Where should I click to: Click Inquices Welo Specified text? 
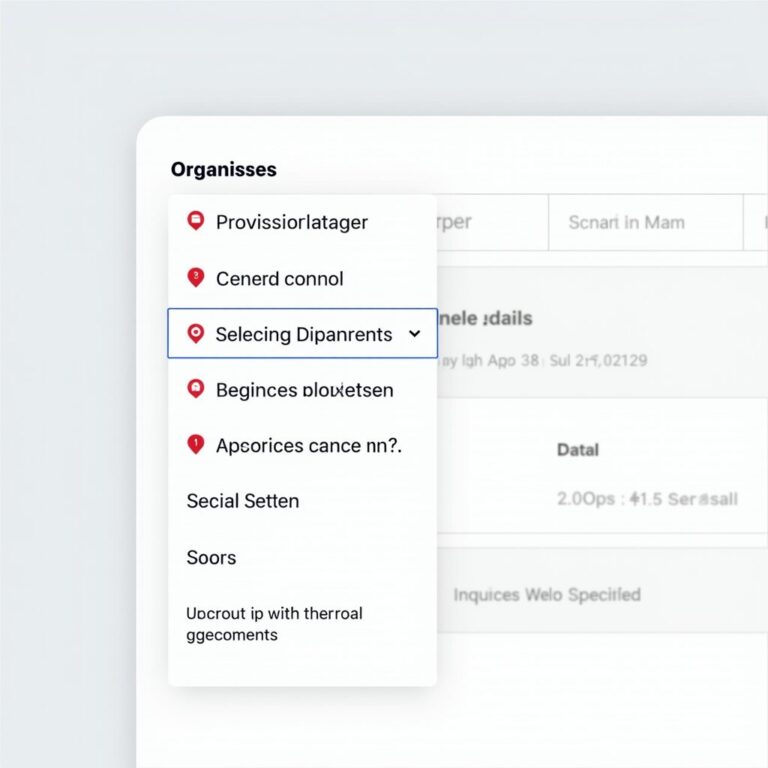[x=547, y=595]
